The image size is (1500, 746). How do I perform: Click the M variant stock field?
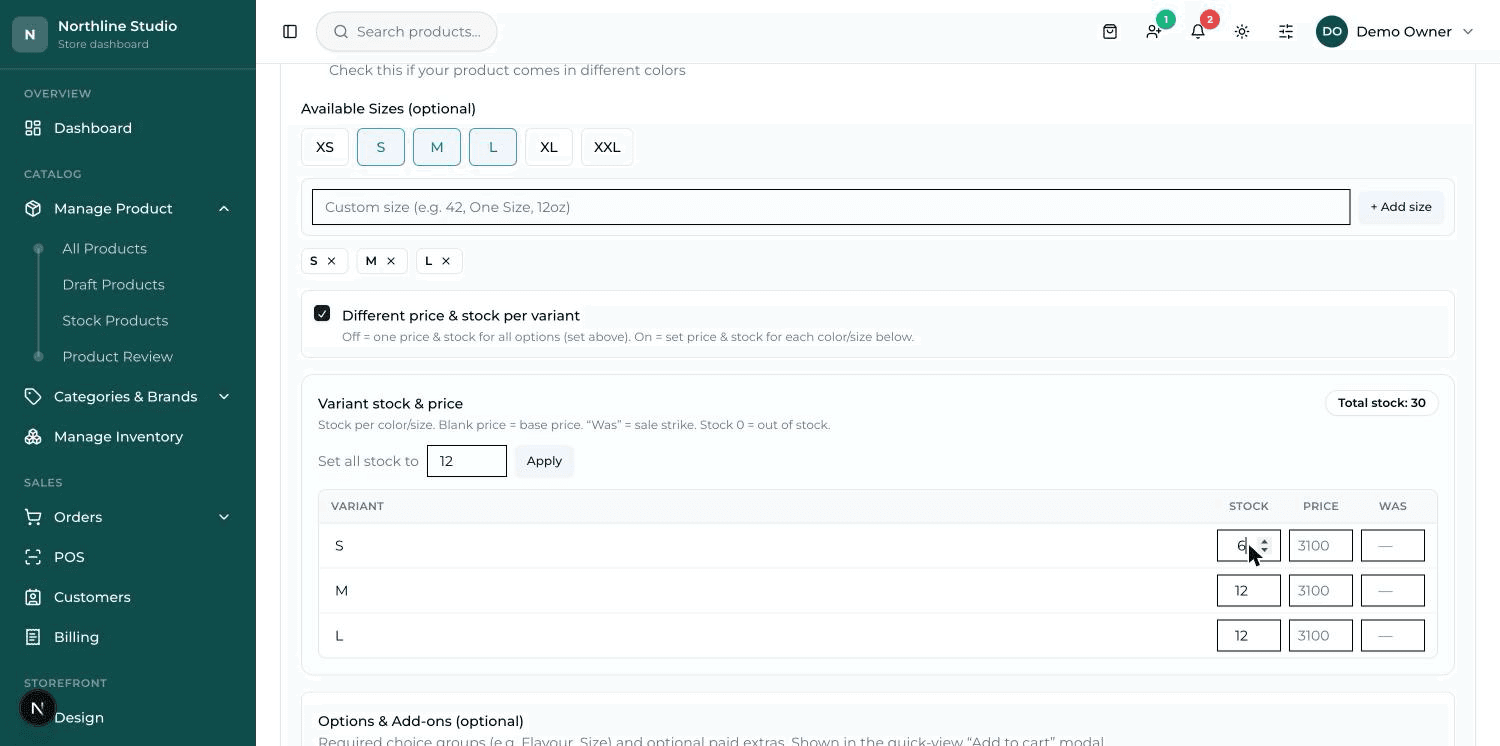(1249, 591)
